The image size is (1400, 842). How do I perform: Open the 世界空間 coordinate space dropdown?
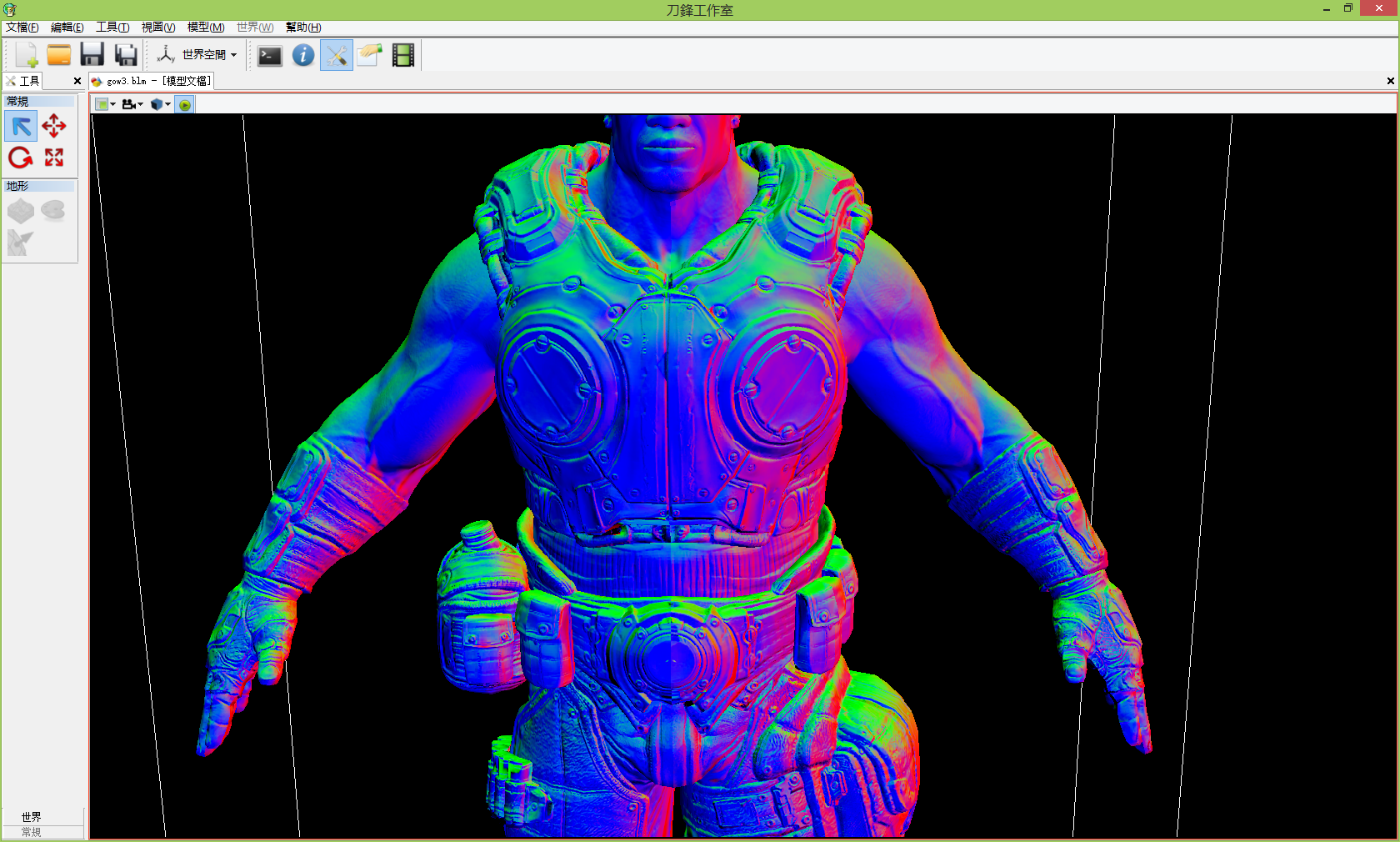[210, 55]
